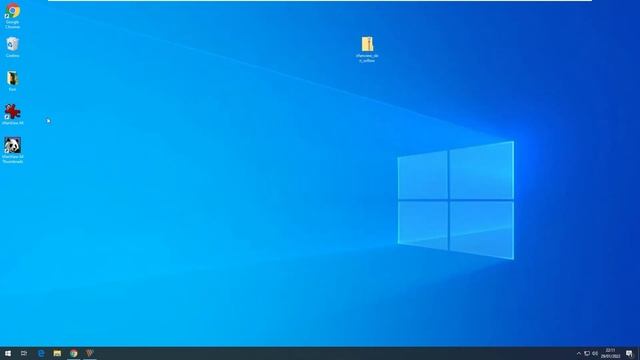
Task: Open Task View in the taskbar
Action: point(24,353)
